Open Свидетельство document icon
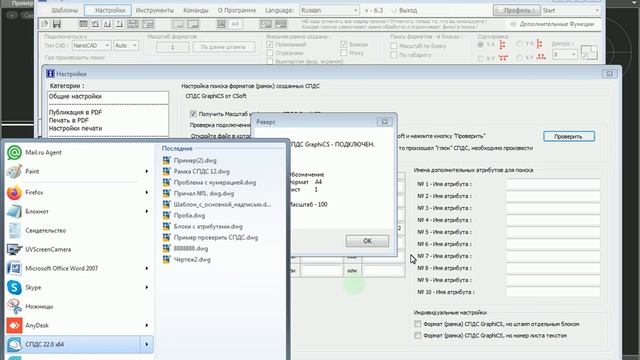This screenshot has width=640, height=360. [x=14, y=230]
